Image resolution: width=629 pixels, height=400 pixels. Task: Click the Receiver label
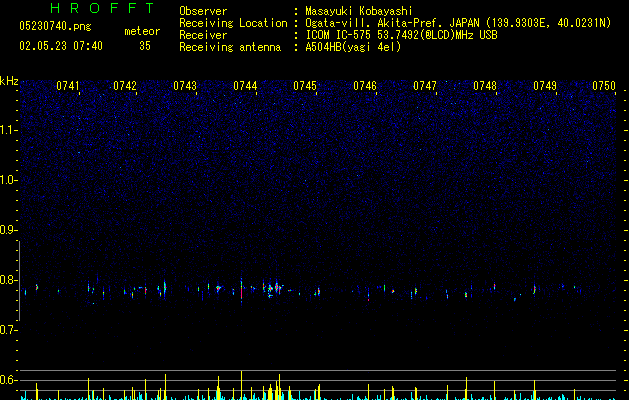point(203,35)
